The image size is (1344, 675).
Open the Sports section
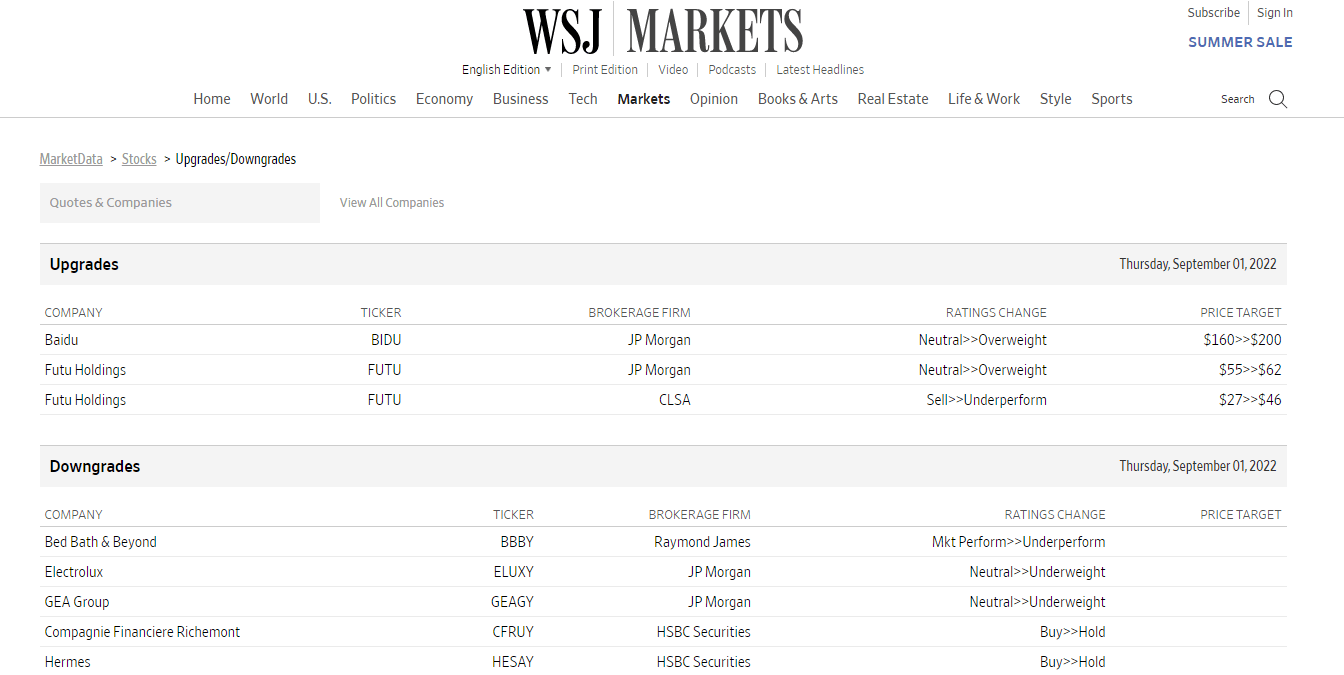1112,99
